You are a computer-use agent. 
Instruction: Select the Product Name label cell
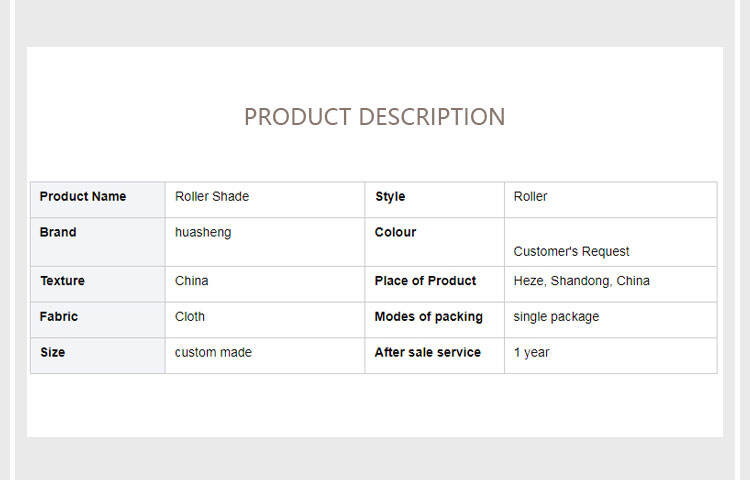point(83,197)
